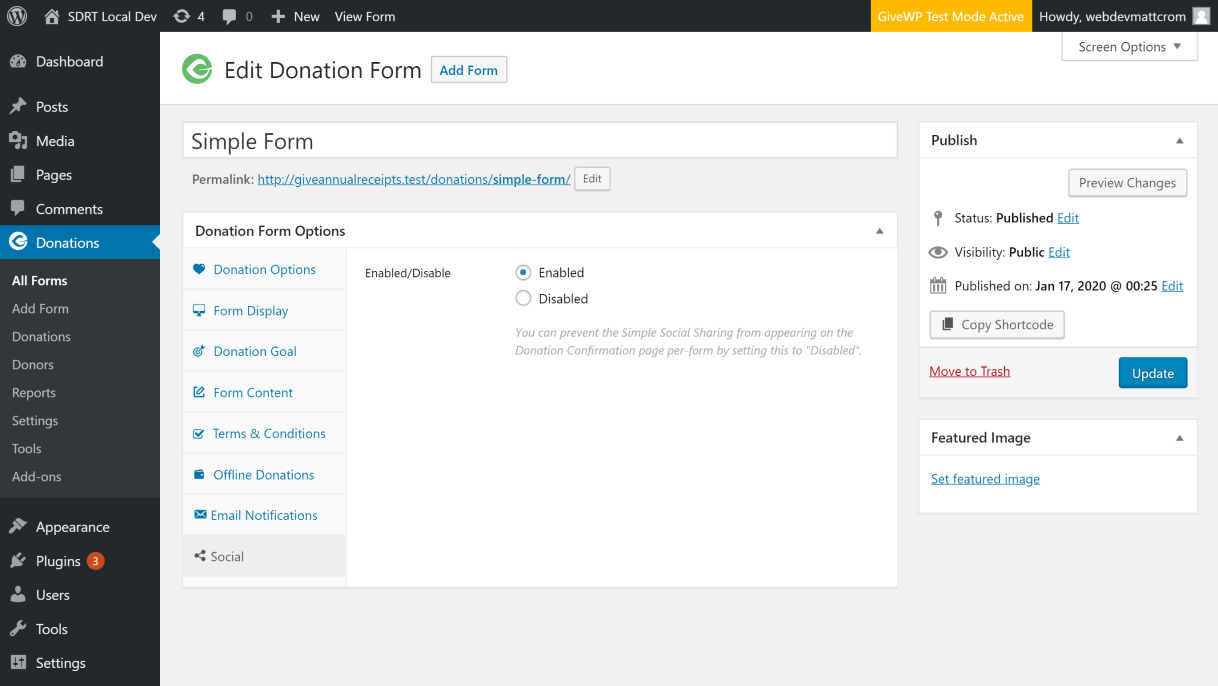Open the updates icon showing 4

pyautogui.click(x=181, y=16)
